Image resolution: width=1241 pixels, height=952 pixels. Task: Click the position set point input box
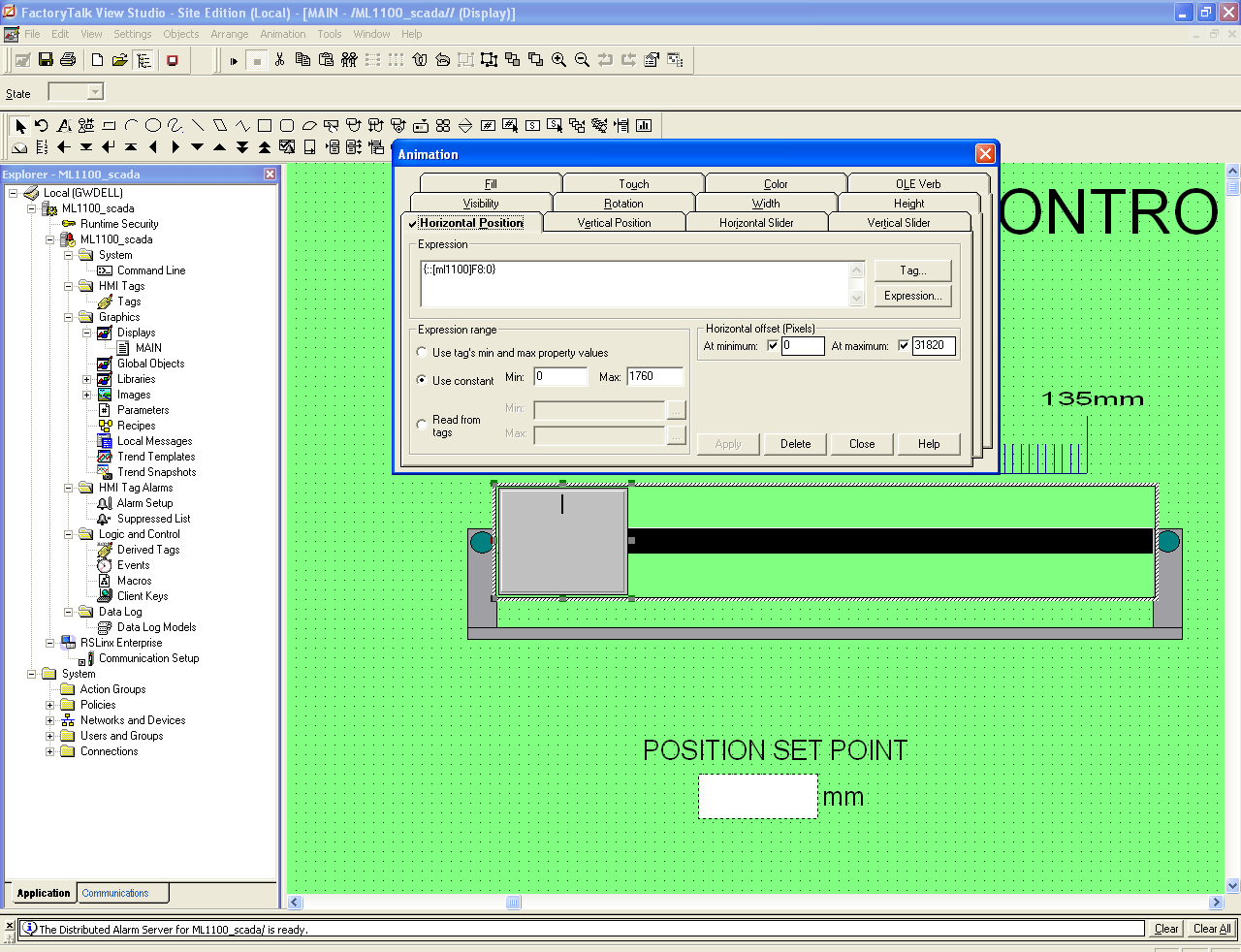tap(758, 796)
